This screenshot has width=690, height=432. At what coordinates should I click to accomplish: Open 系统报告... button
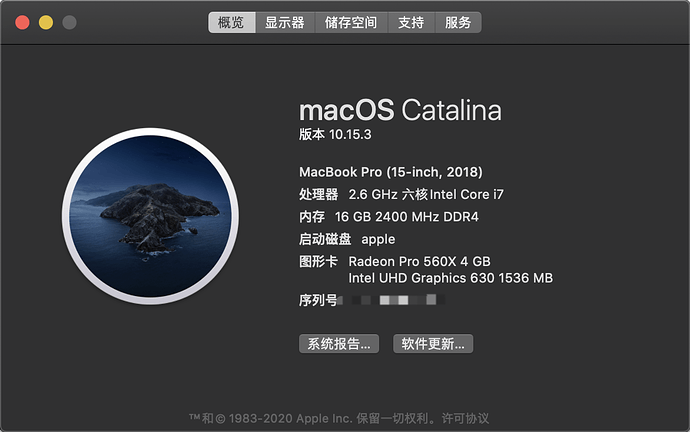(339, 344)
